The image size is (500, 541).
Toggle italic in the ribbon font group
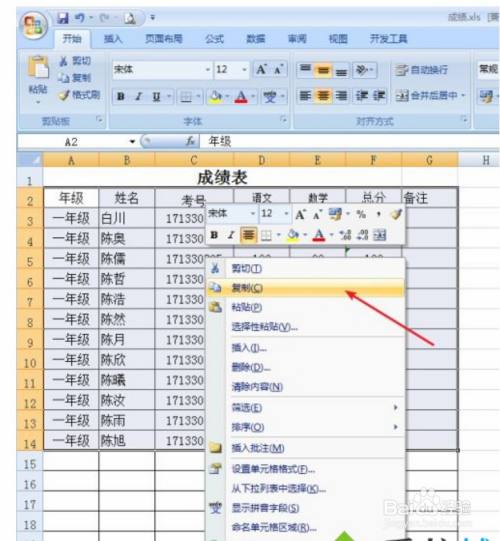[138, 97]
